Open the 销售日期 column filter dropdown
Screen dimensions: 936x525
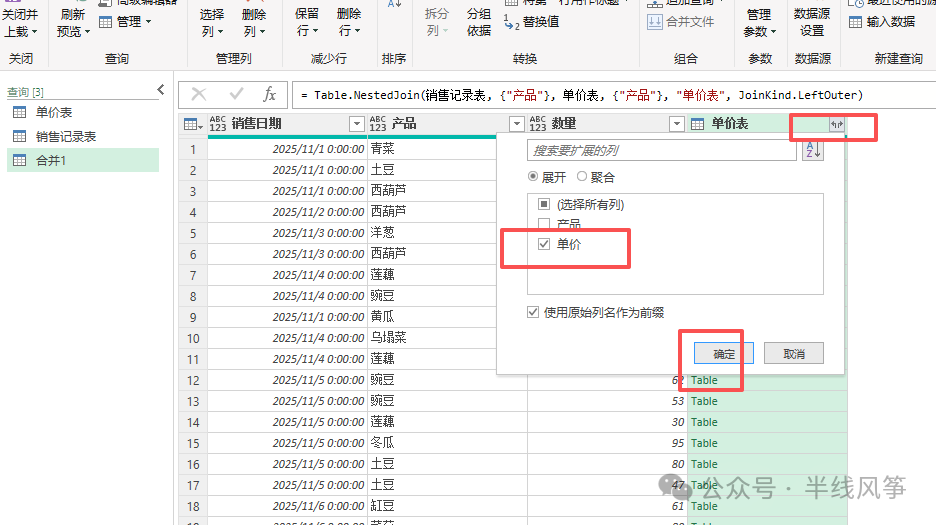356,124
